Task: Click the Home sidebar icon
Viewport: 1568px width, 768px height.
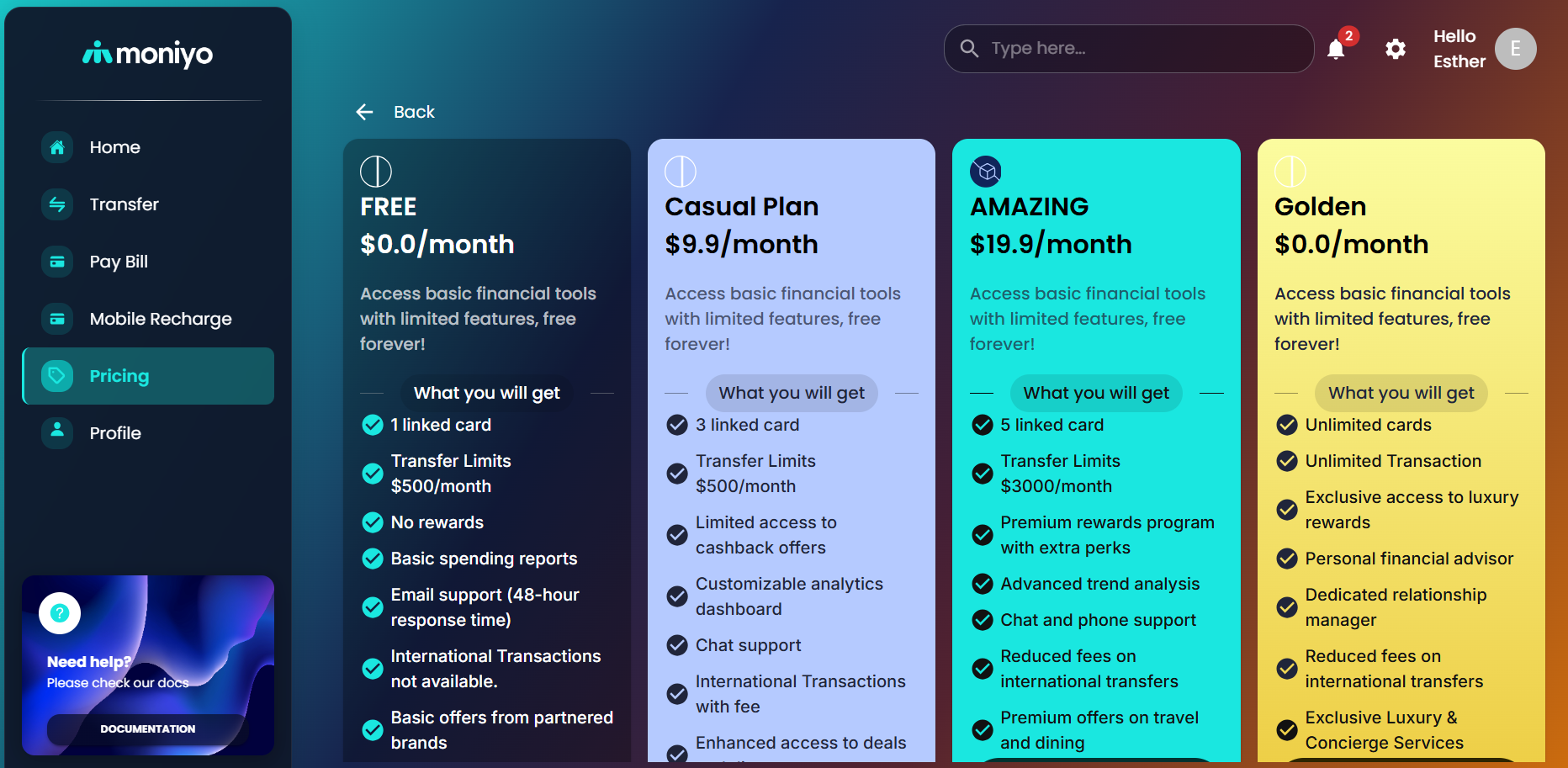Action: pos(57,147)
